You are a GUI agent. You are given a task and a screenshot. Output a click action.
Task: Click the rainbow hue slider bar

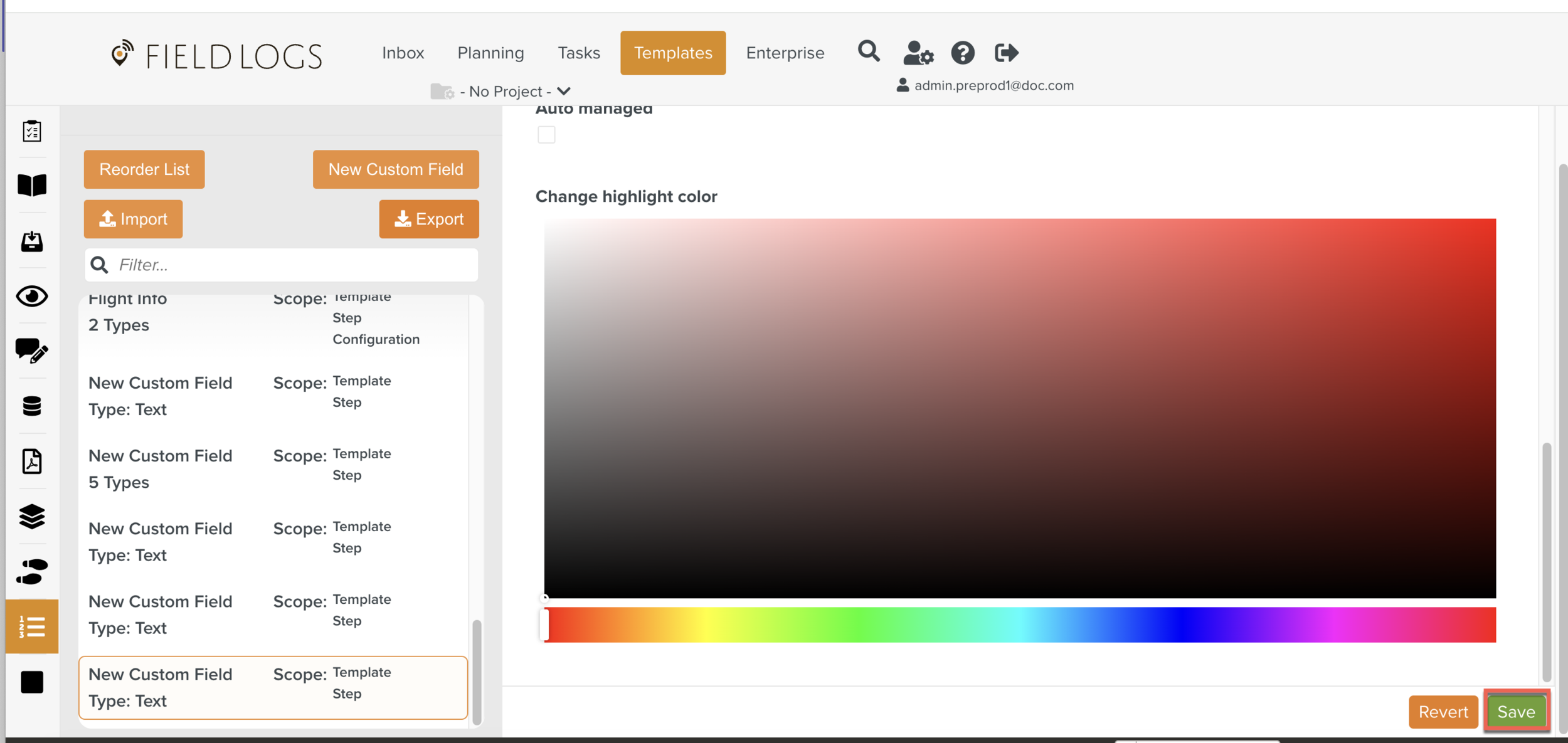1019,624
